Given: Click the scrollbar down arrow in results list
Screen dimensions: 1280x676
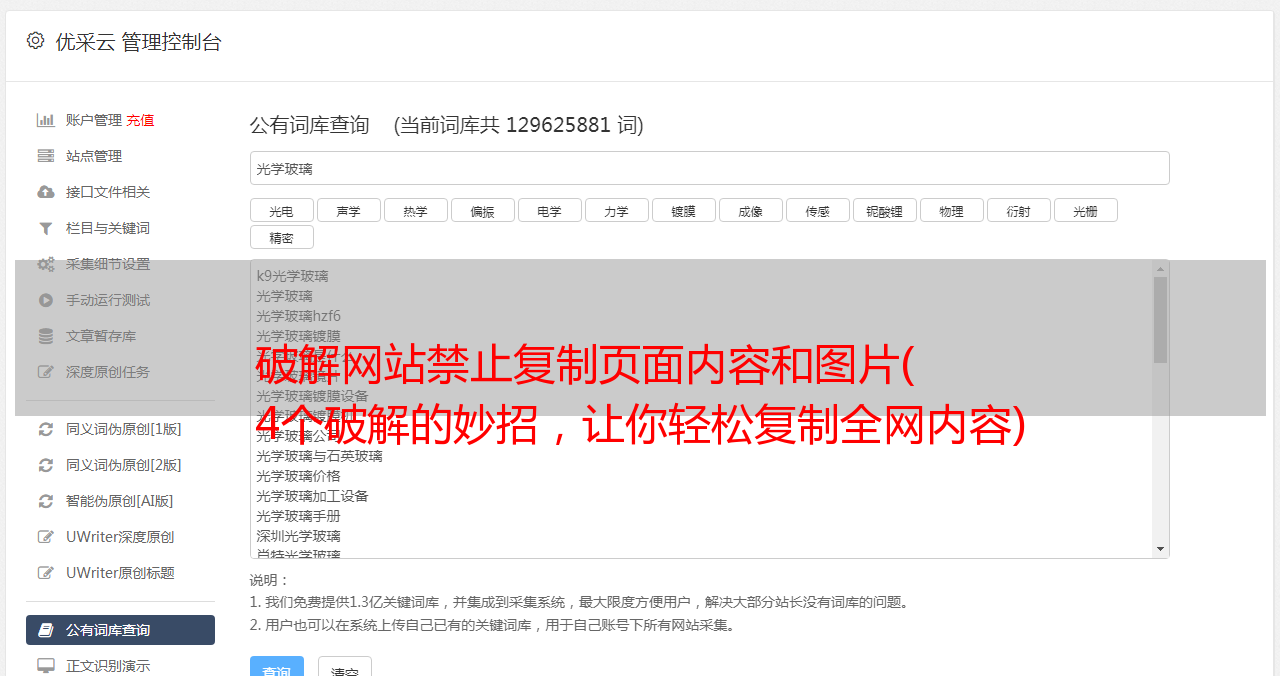Looking at the screenshot, I should (1160, 549).
